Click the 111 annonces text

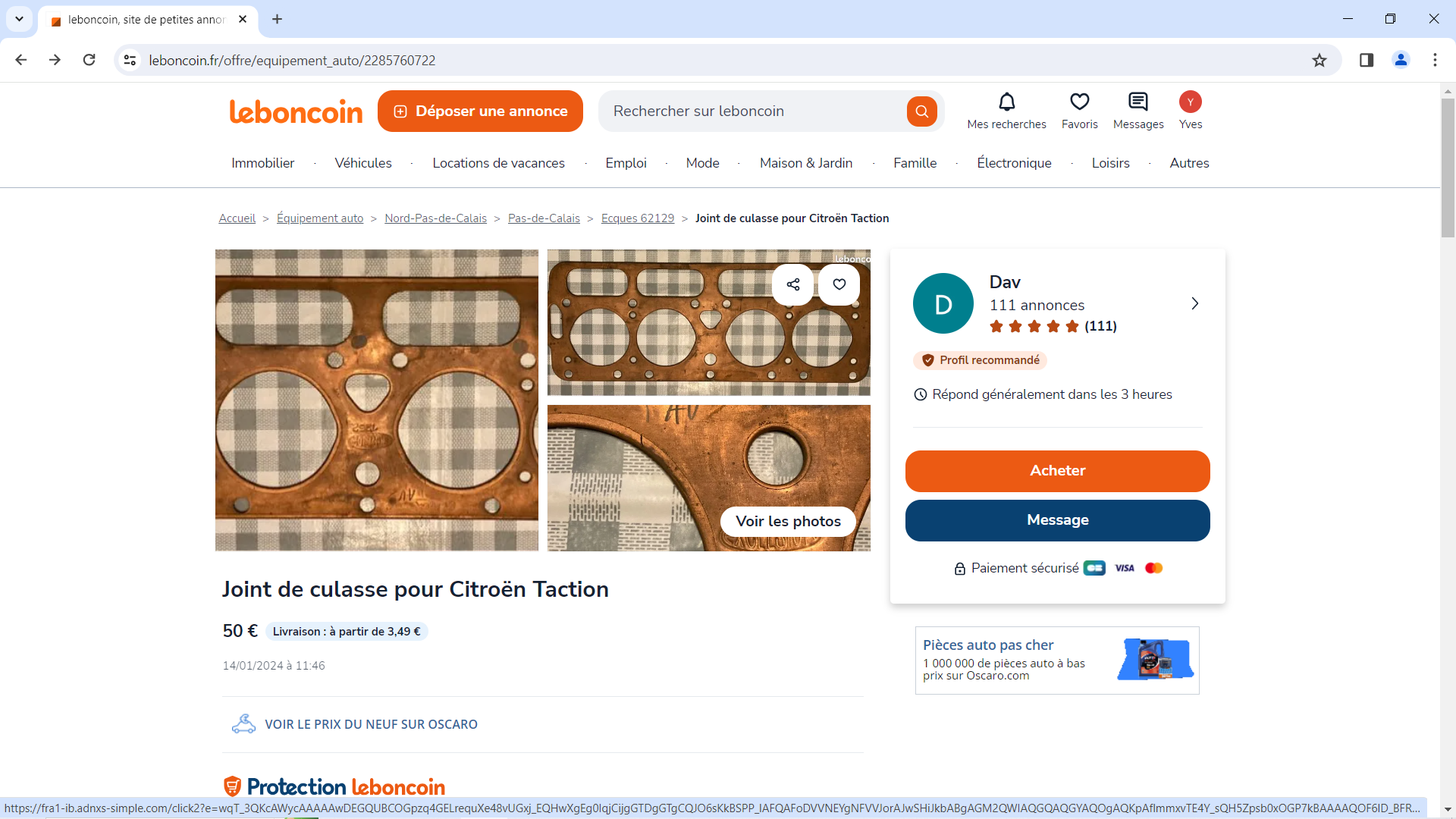tap(1037, 305)
